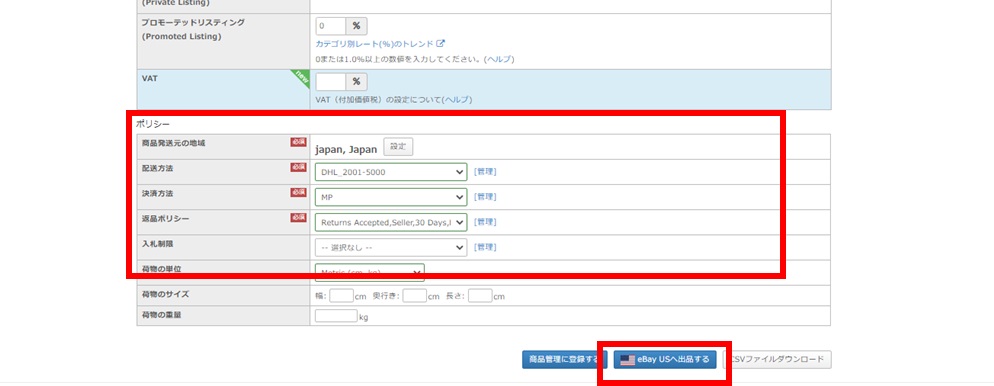Open the DHL_2001-5000 shipping method dropdown

pyautogui.click(x=391, y=172)
